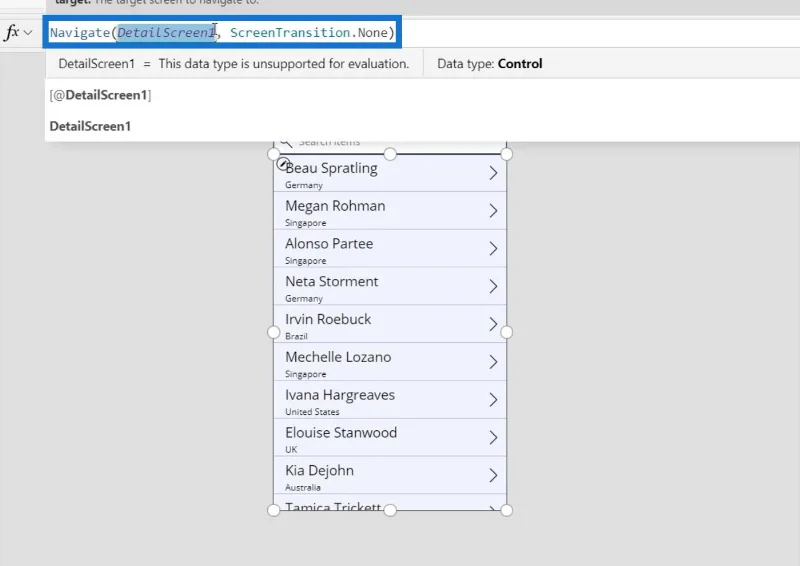The width and height of the screenshot is (800, 566).
Task: Click the gallery's top-center resize handle
Action: coord(390,154)
